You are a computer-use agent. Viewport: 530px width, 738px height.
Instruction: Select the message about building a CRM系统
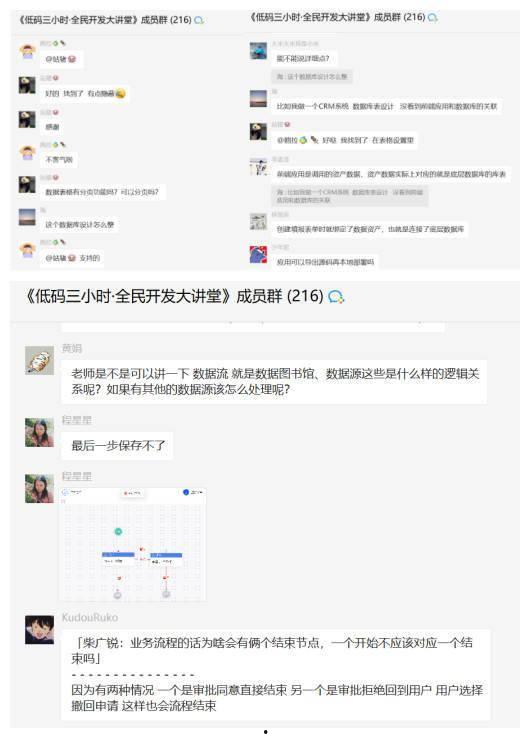click(386, 106)
